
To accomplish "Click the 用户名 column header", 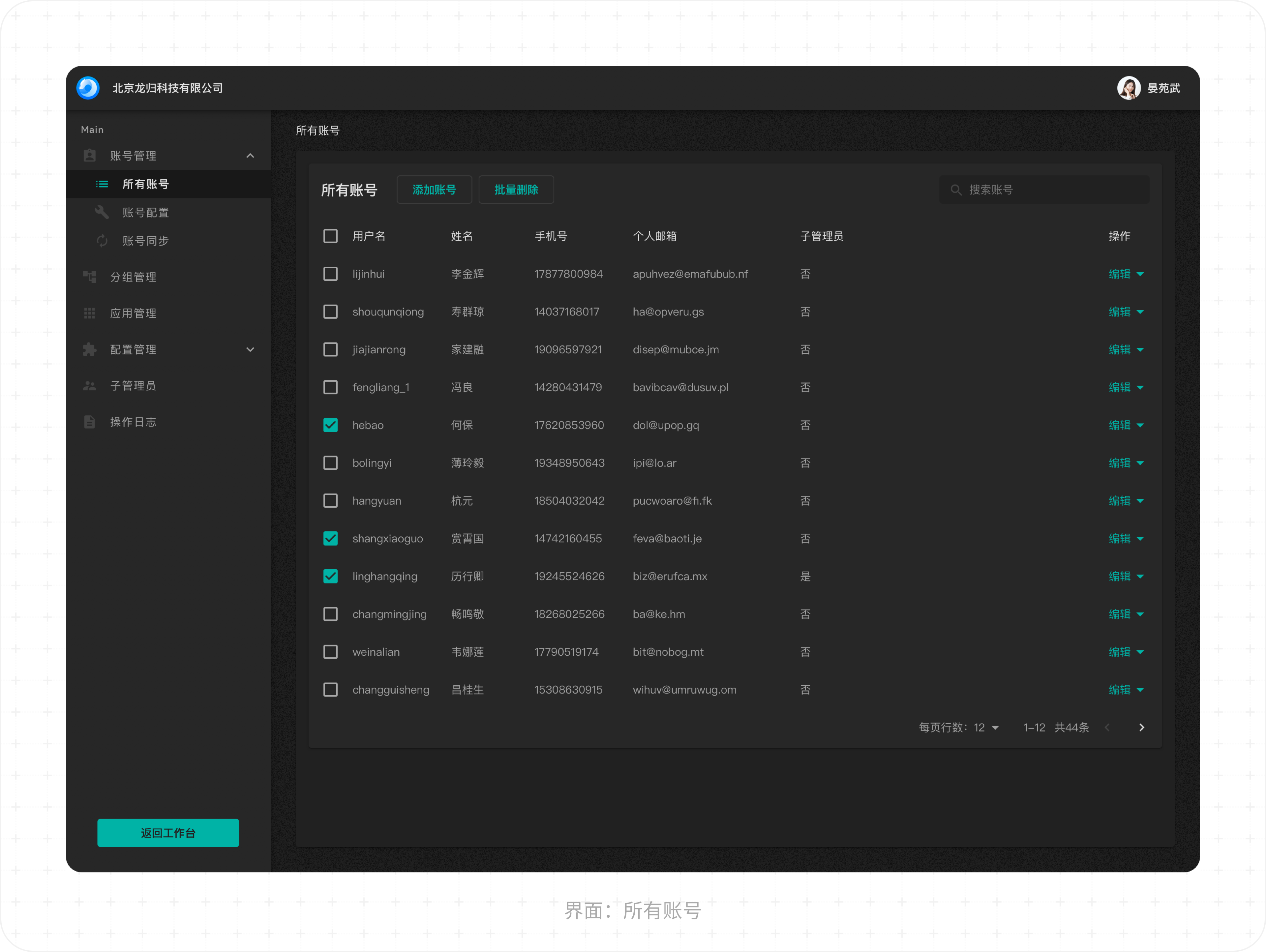I will (369, 236).
